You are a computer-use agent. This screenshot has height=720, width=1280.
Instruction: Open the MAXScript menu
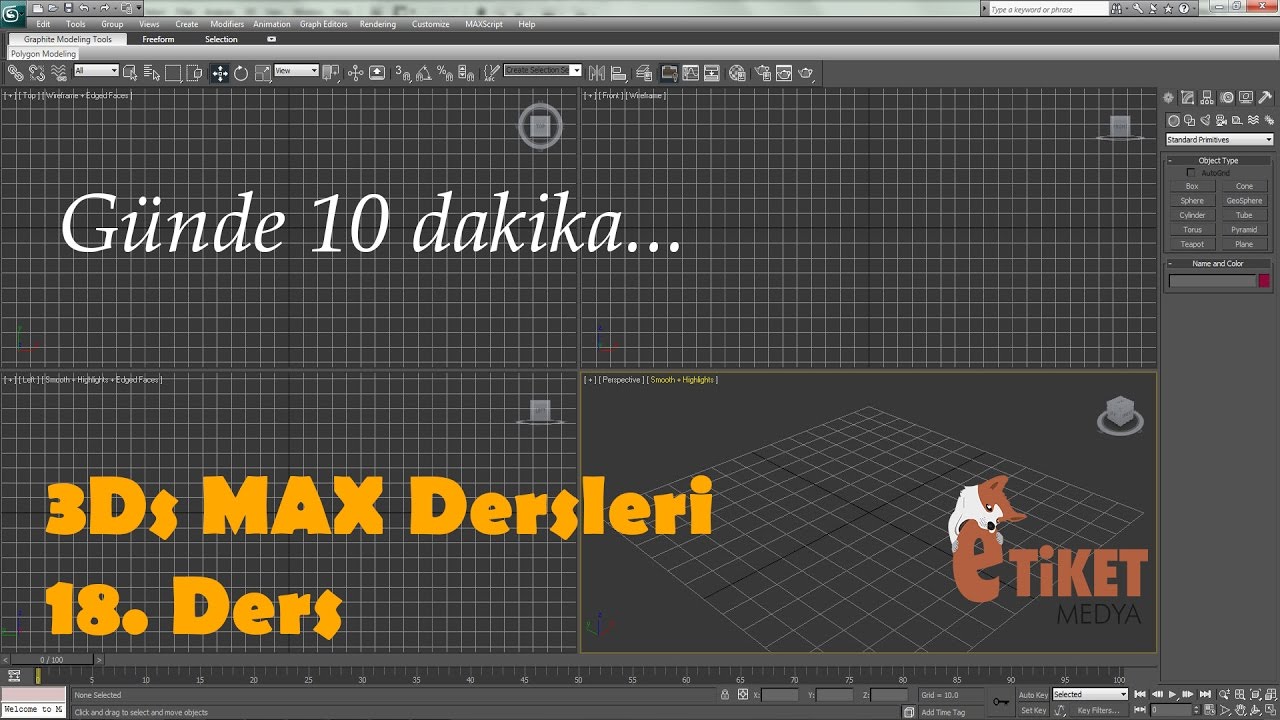point(484,24)
